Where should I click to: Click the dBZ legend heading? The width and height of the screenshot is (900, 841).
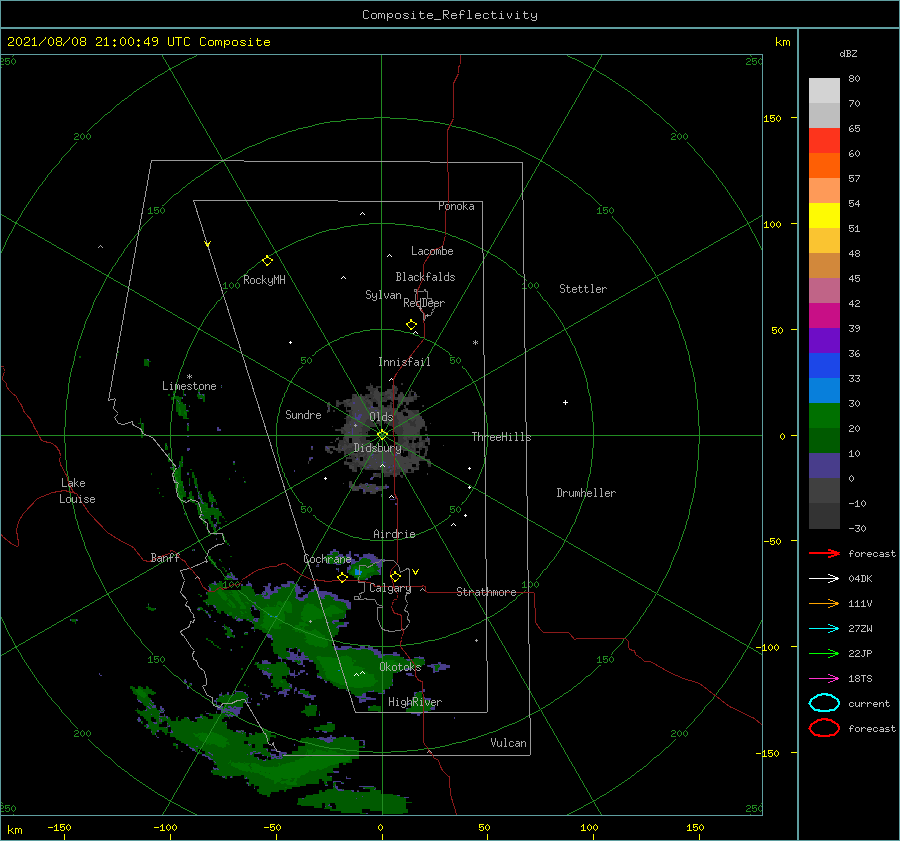pyautogui.click(x=848, y=54)
